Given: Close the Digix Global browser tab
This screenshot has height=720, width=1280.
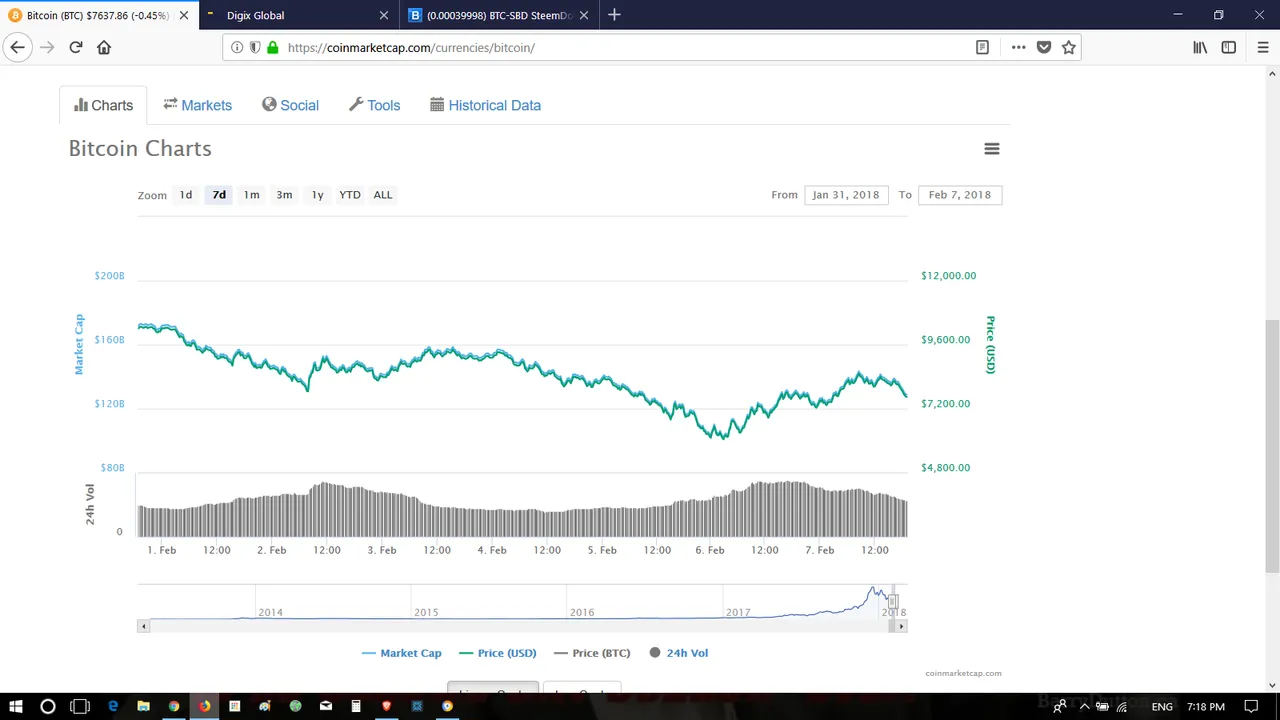Looking at the screenshot, I should 383,15.
